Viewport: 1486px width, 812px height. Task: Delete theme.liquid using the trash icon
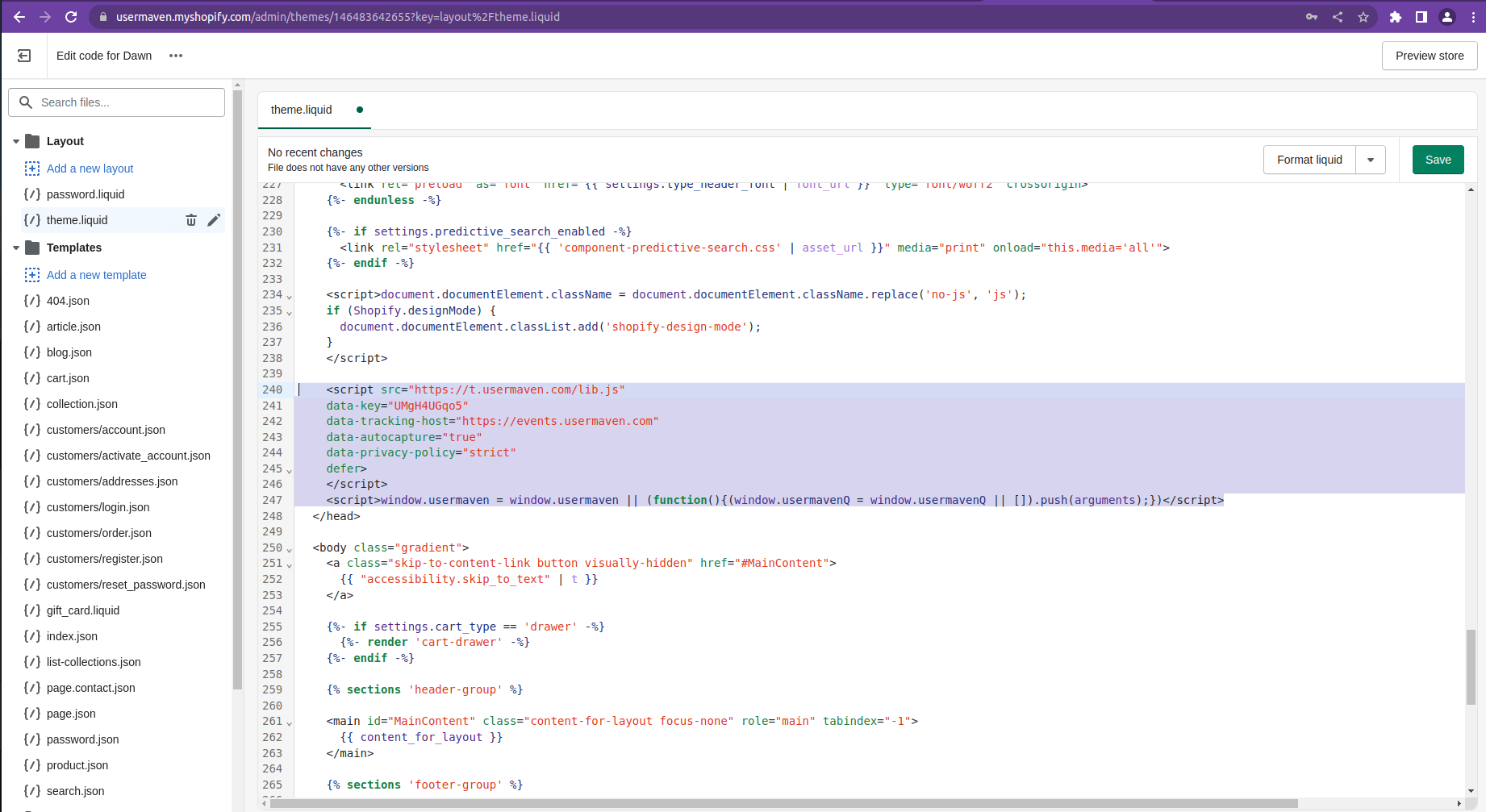[x=191, y=220]
